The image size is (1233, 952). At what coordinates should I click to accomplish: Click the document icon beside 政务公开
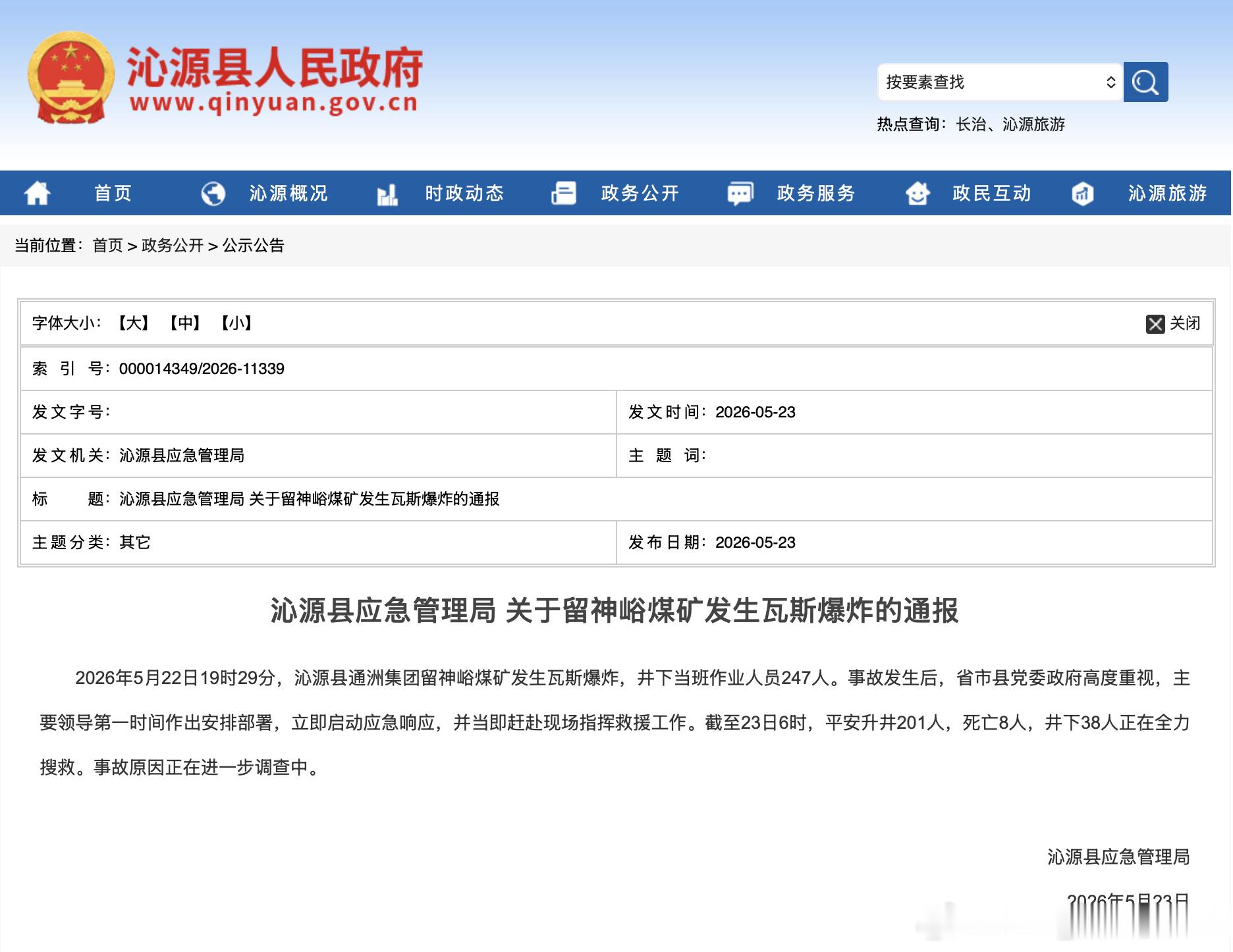[564, 194]
